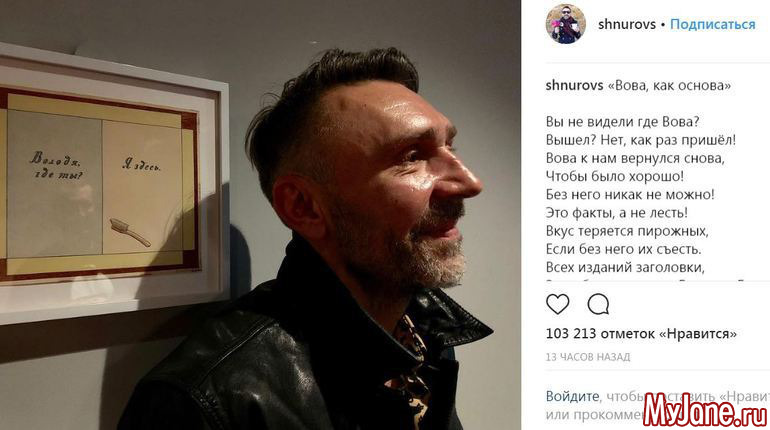Image resolution: width=770 pixels, height=430 pixels.
Task: Log in via the Войдите link
Action: click(572, 396)
